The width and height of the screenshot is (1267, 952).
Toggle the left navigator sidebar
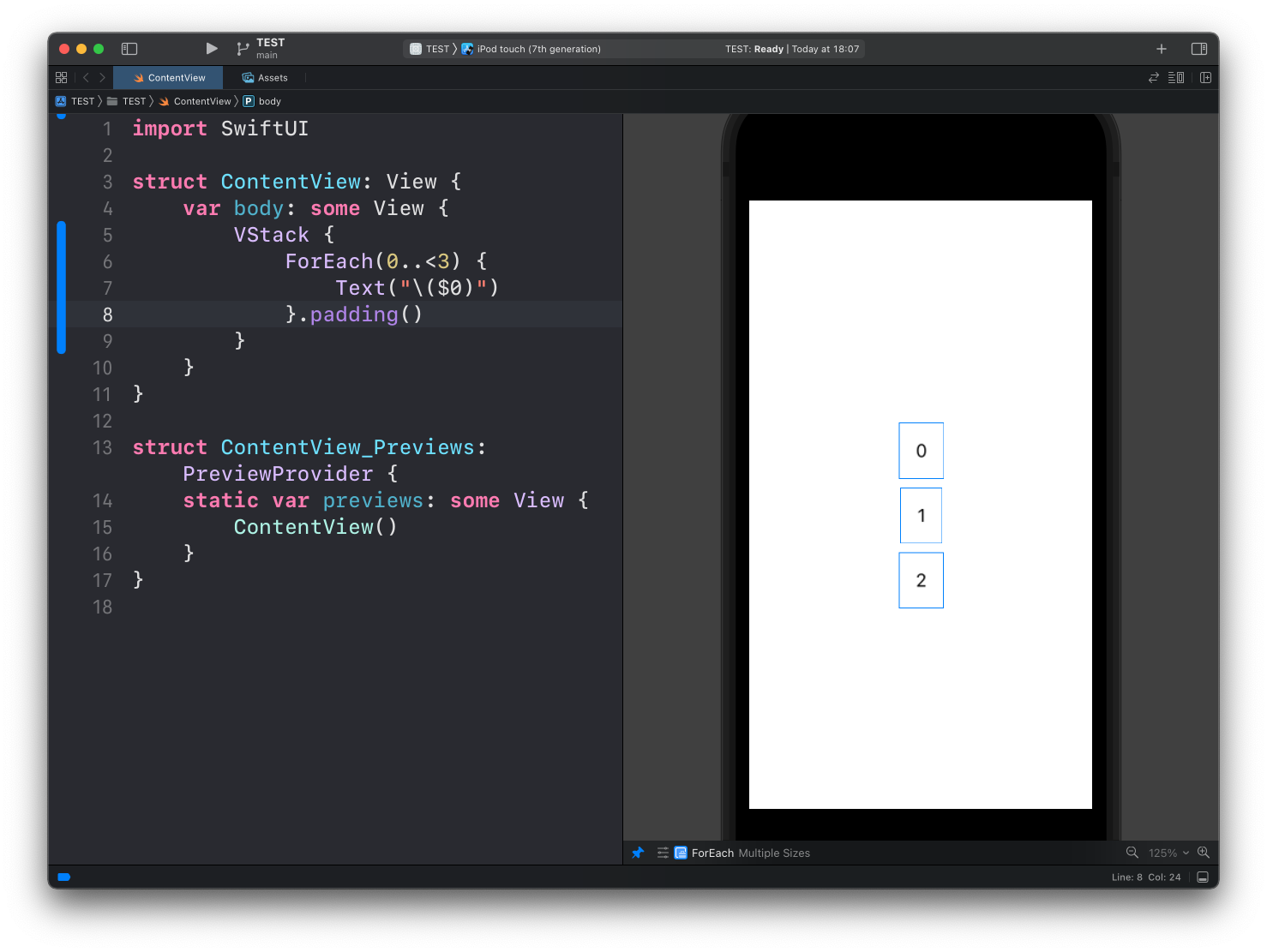point(129,49)
